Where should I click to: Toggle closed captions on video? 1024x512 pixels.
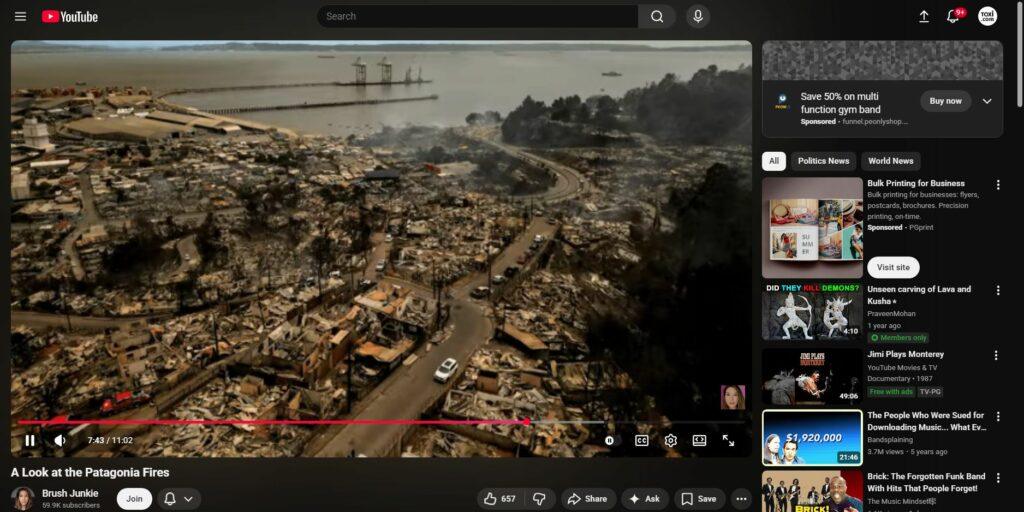[641, 440]
